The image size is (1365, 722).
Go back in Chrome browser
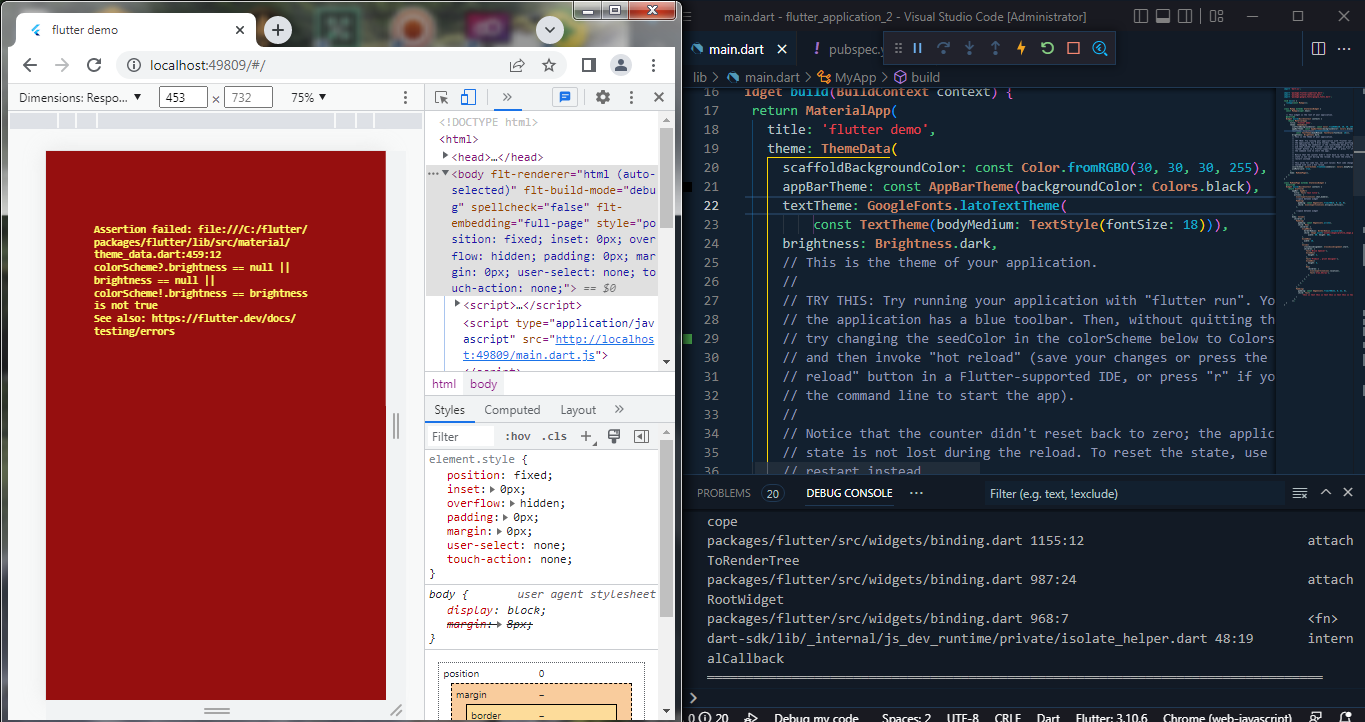[x=30, y=65]
